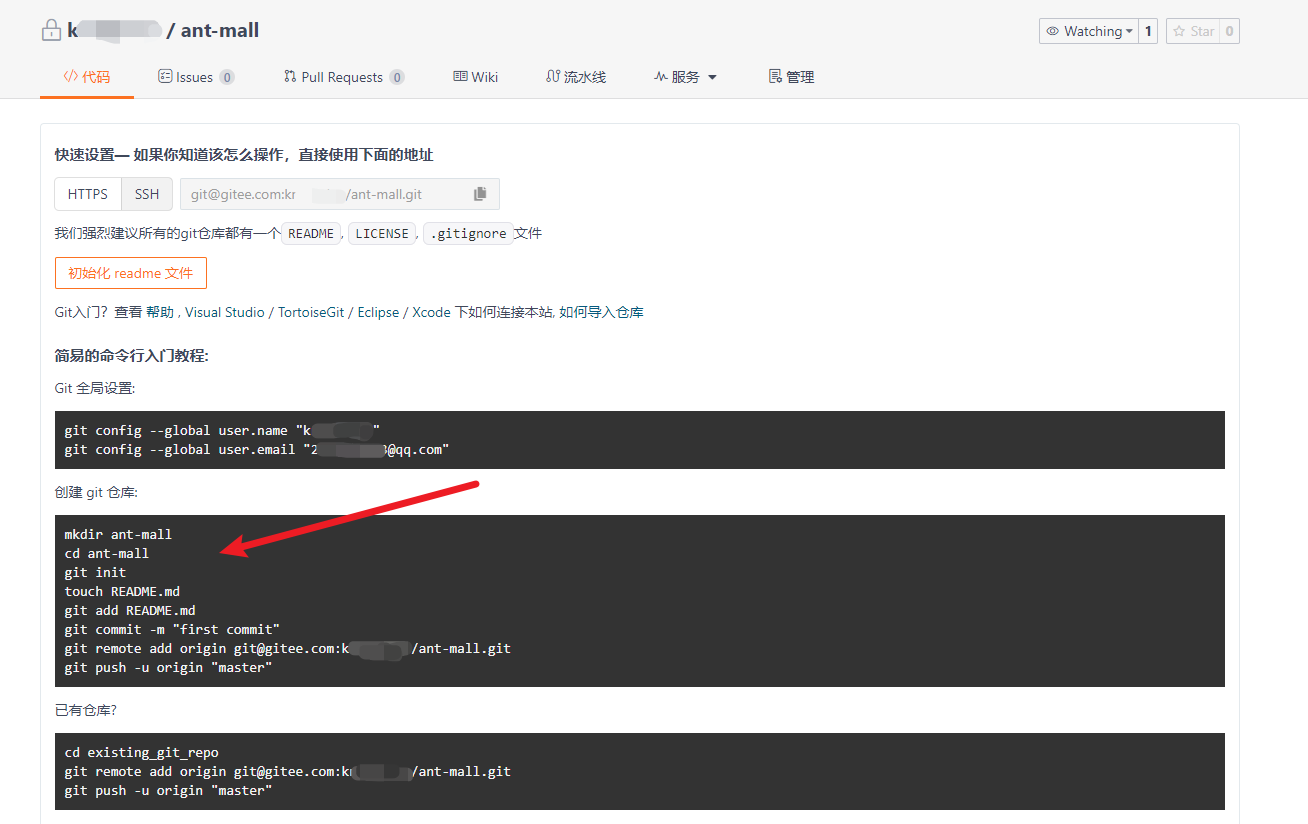Viewport: 1308px width, 824px height.
Task: Click the 'touch README.md' line
Action: pyautogui.click(x=122, y=591)
